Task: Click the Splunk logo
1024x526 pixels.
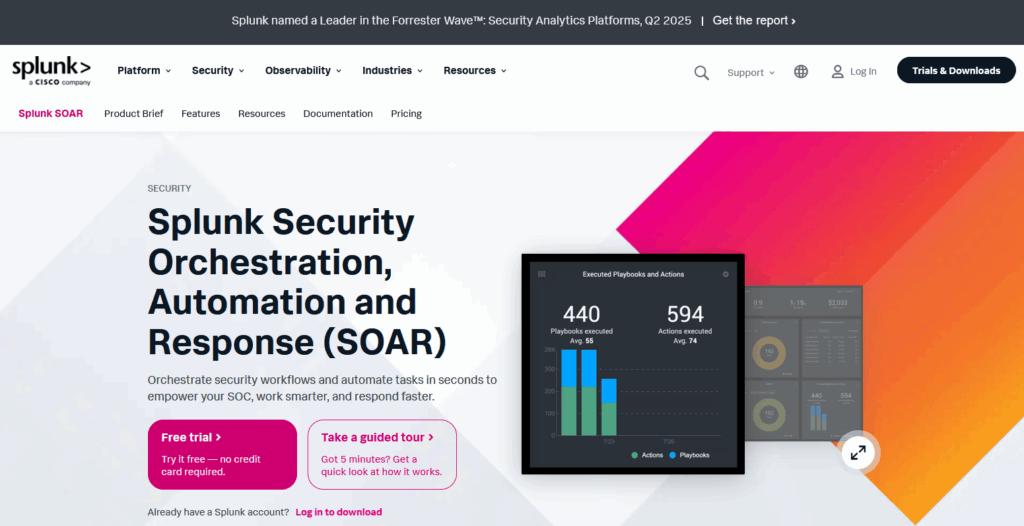Action: [51, 70]
